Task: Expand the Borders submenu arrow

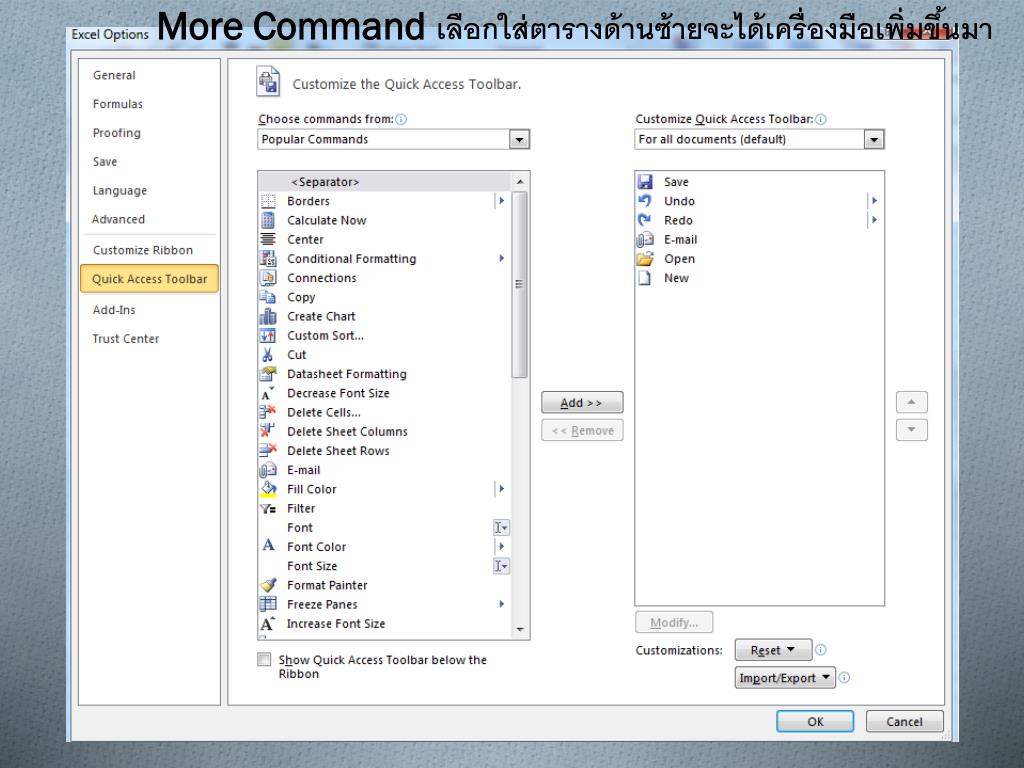Action: click(x=501, y=201)
